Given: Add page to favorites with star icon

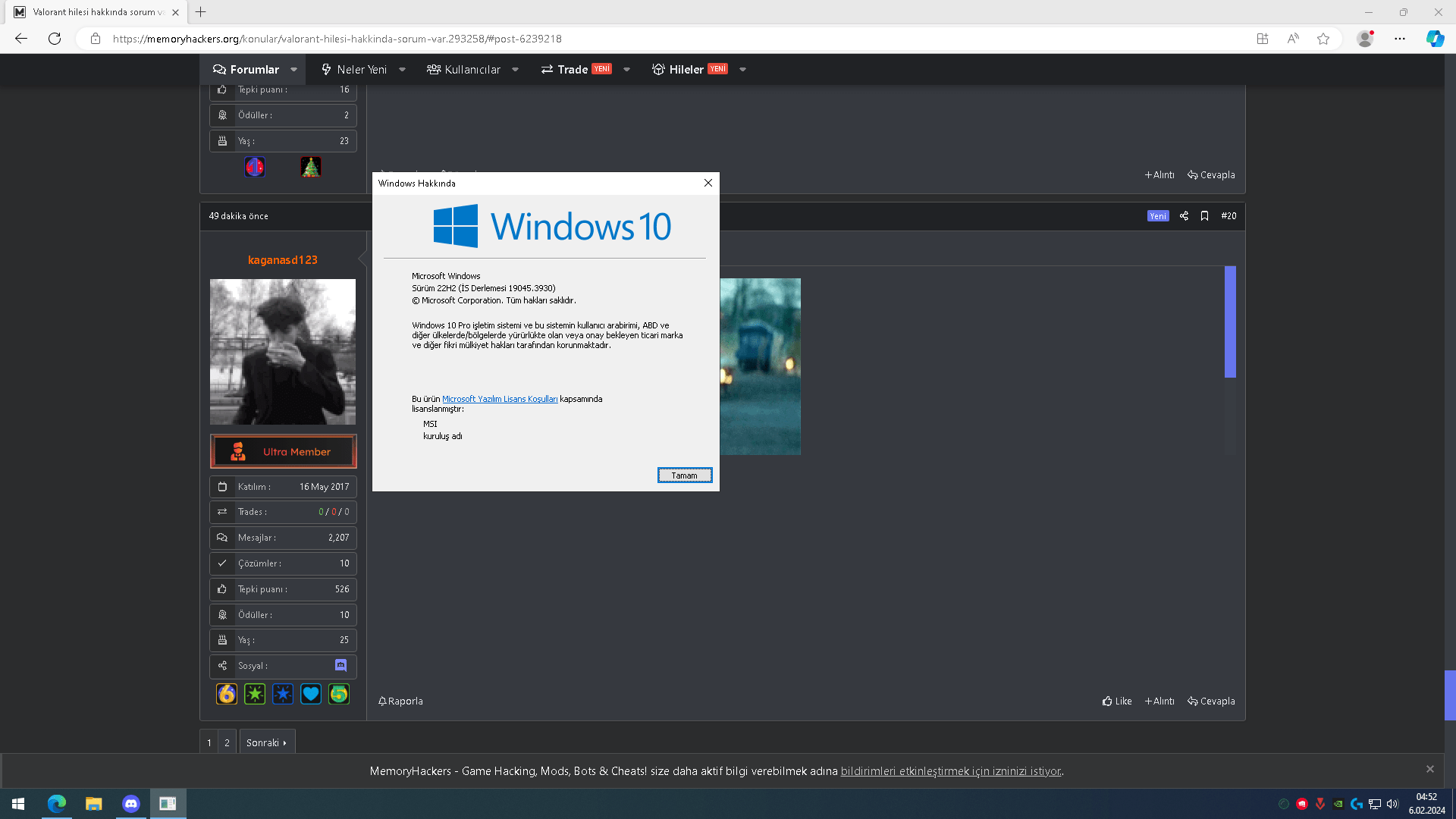Looking at the screenshot, I should click(x=1323, y=39).
